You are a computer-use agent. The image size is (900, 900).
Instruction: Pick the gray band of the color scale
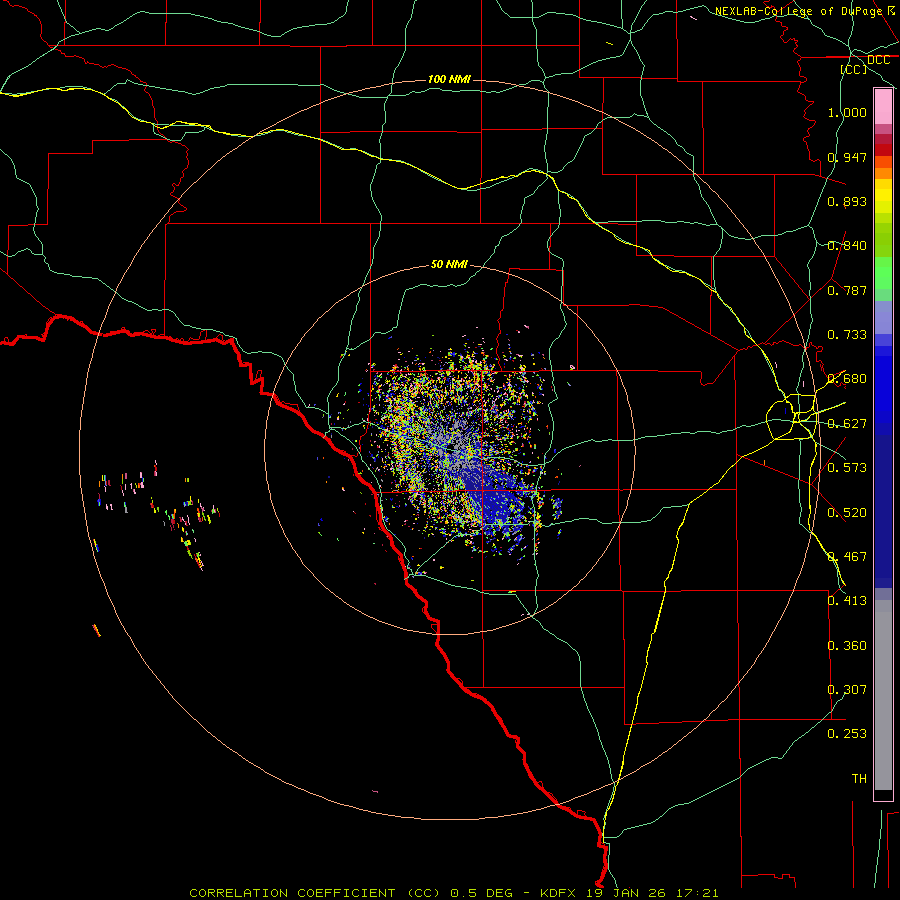[883, 695]
